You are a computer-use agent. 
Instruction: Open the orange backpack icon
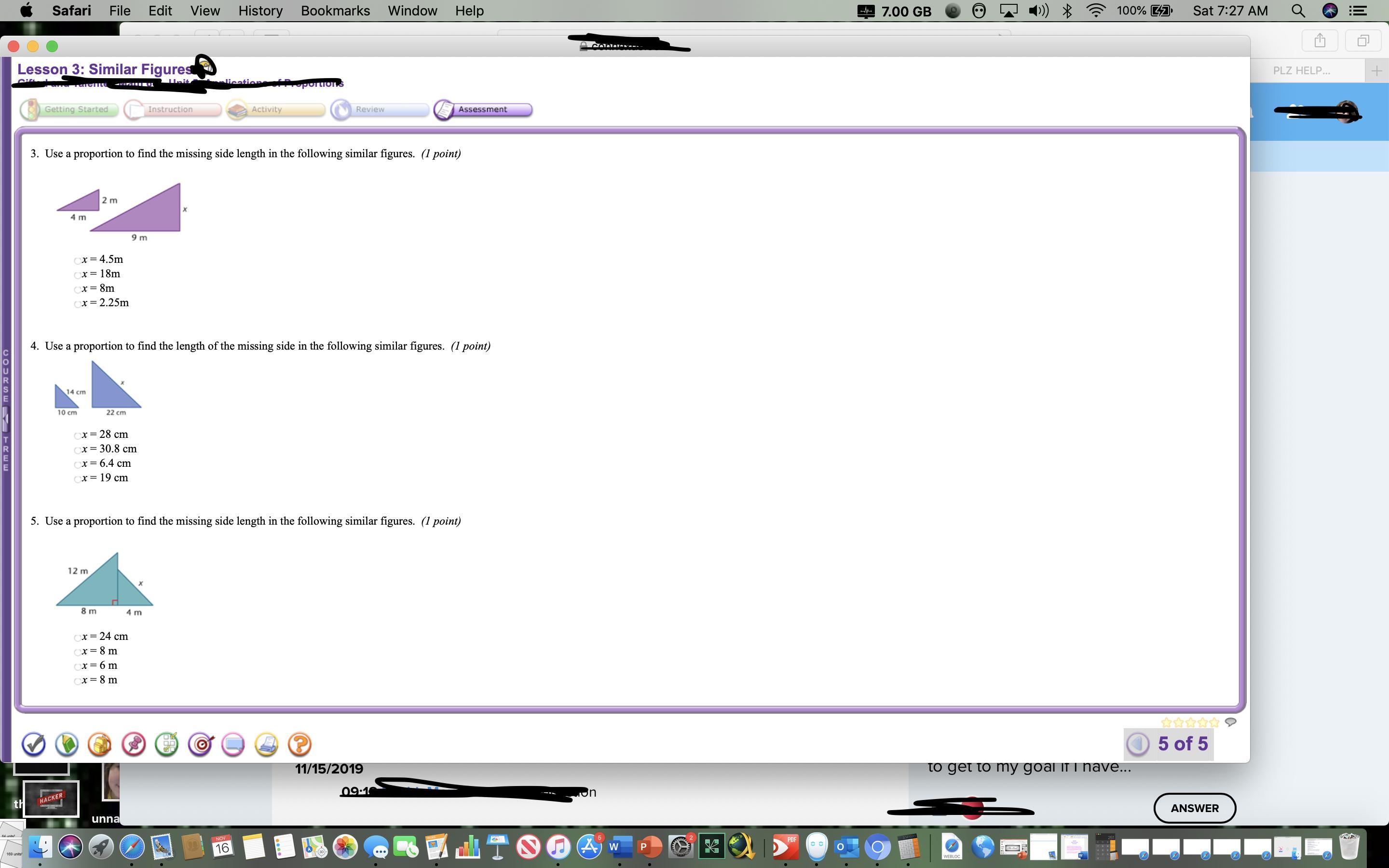pos(100,744)
